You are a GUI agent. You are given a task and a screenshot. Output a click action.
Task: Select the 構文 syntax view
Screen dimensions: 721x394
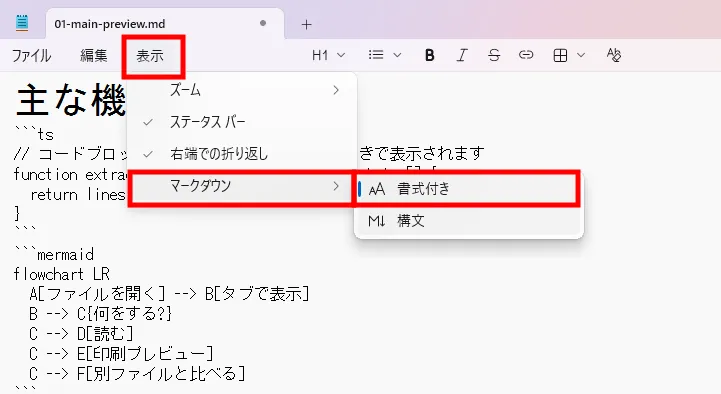468,221
